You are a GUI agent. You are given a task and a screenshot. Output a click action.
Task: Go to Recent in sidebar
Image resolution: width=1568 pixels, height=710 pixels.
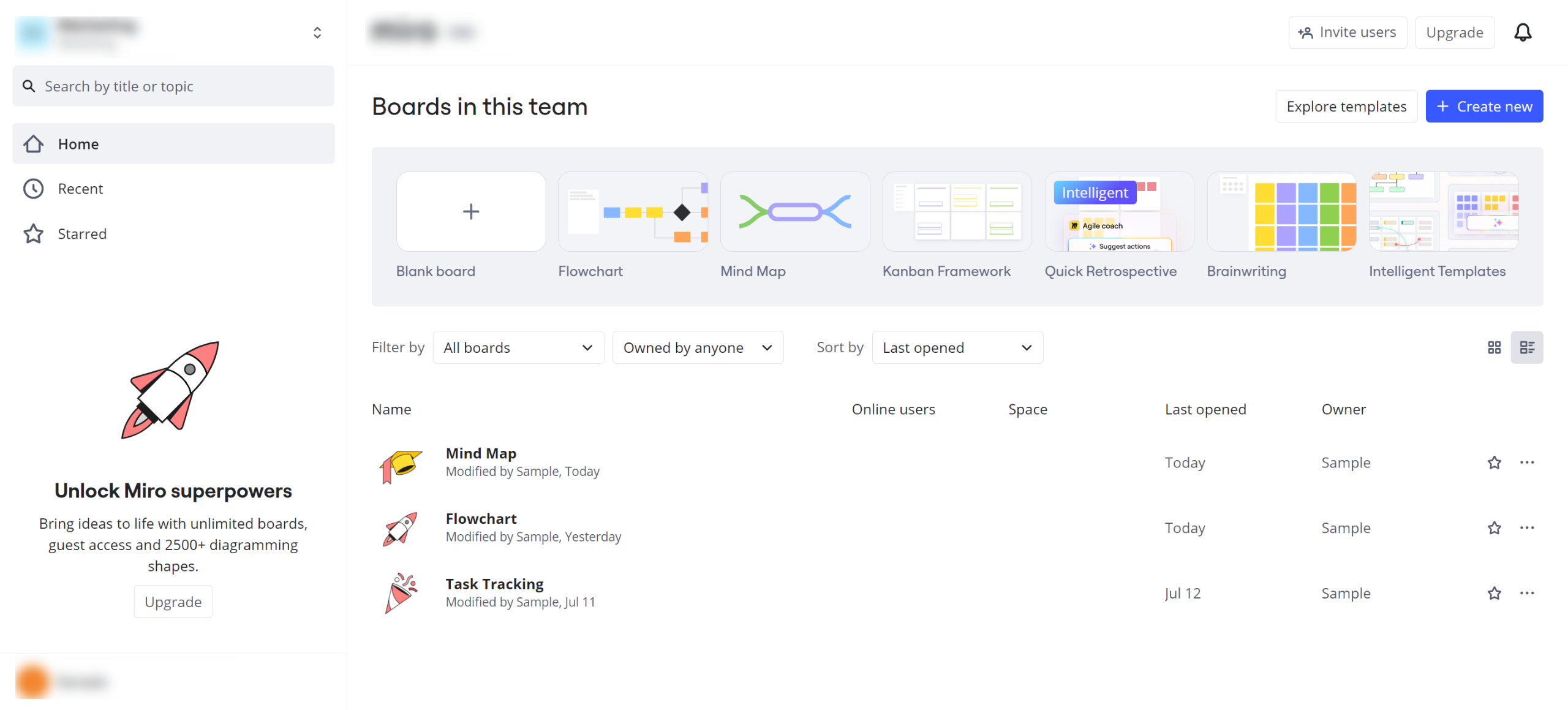80,189
